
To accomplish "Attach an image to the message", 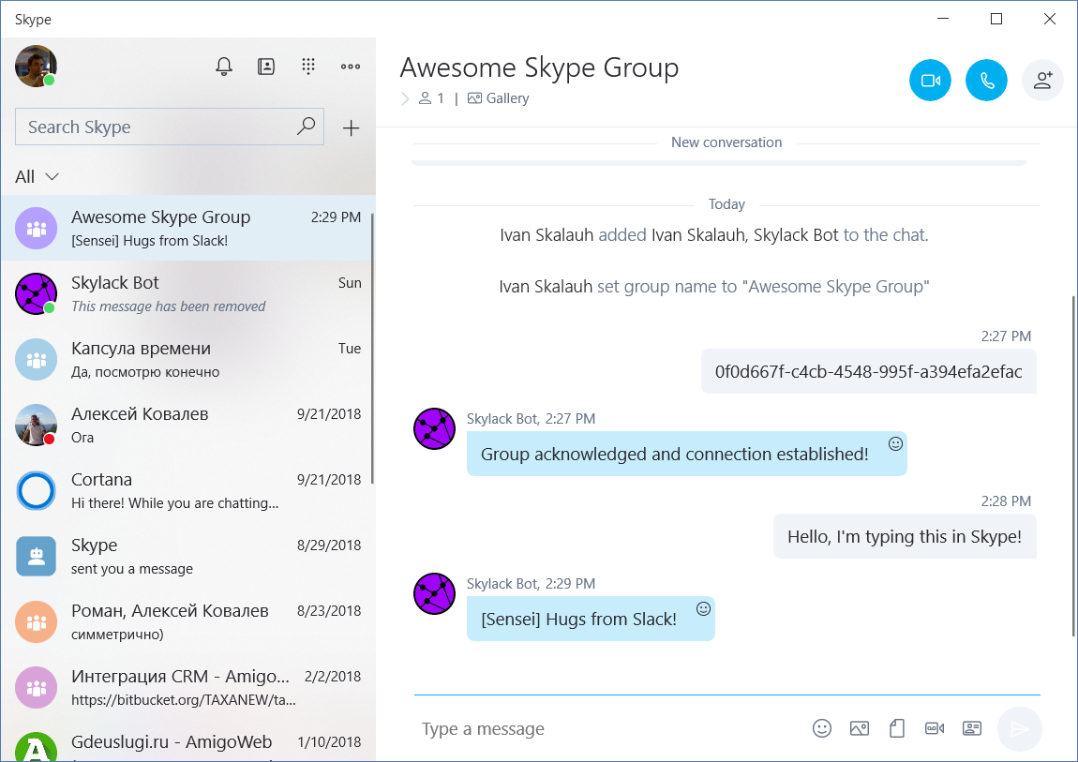I will 859,728.
